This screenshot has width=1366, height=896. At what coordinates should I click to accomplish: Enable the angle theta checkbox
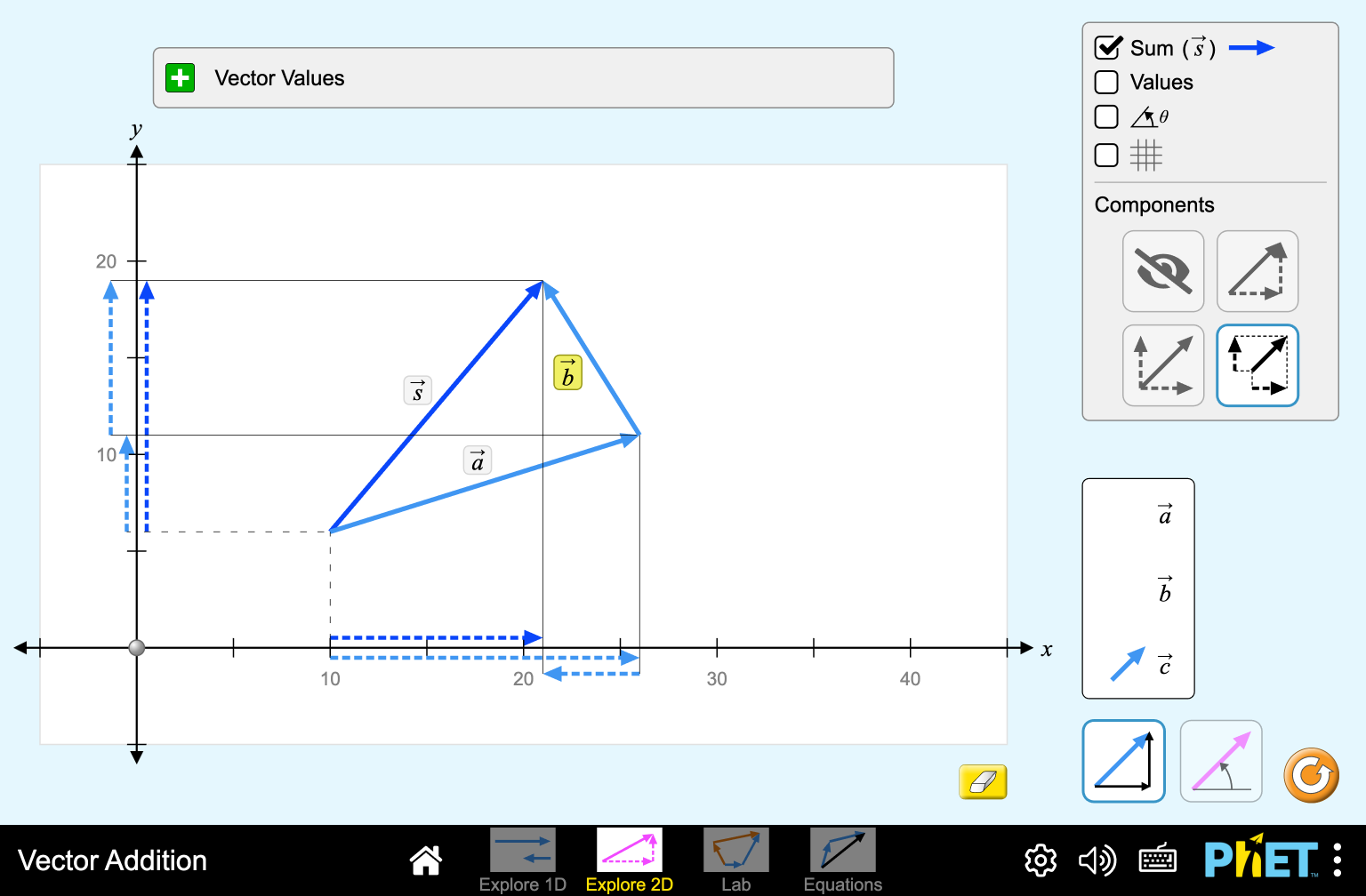point(1106,117)
